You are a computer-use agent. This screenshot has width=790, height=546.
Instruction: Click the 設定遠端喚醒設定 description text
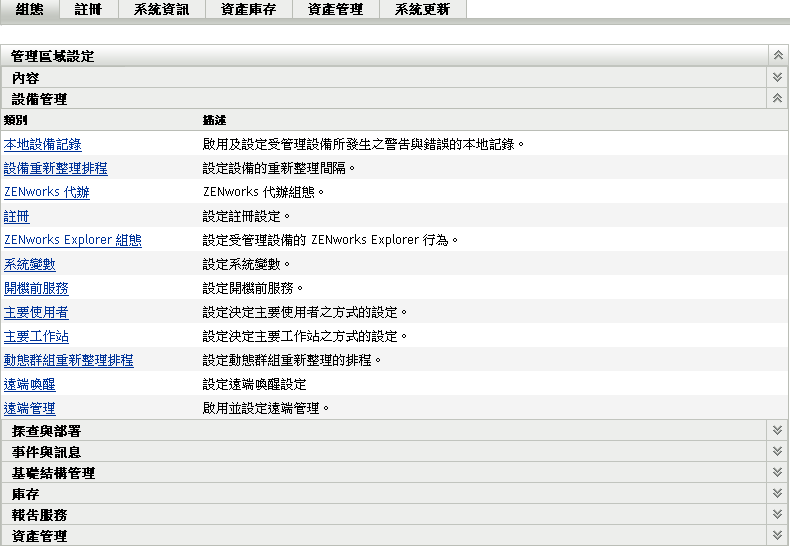pyautogui.click(x=254, y=384)
